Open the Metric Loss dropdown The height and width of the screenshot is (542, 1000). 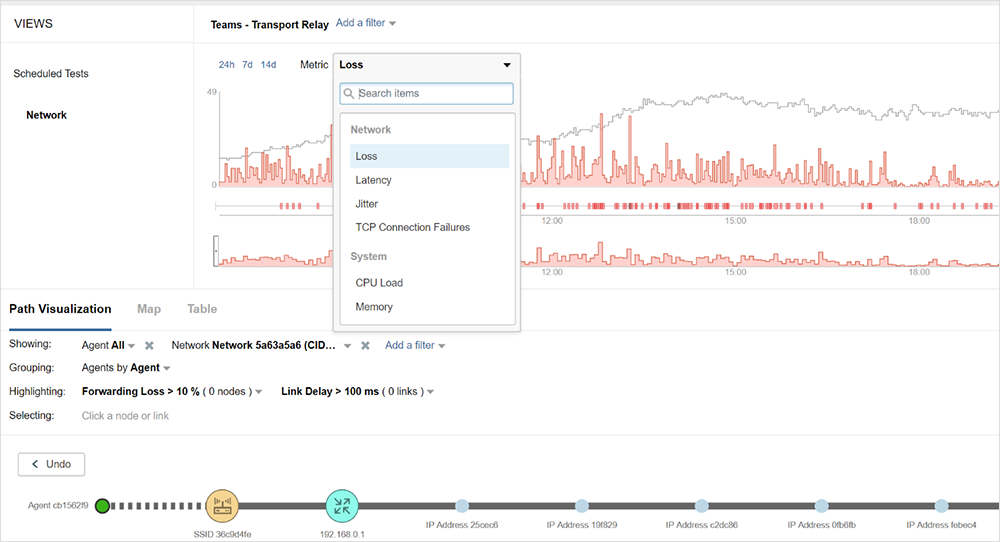(426, 65)
